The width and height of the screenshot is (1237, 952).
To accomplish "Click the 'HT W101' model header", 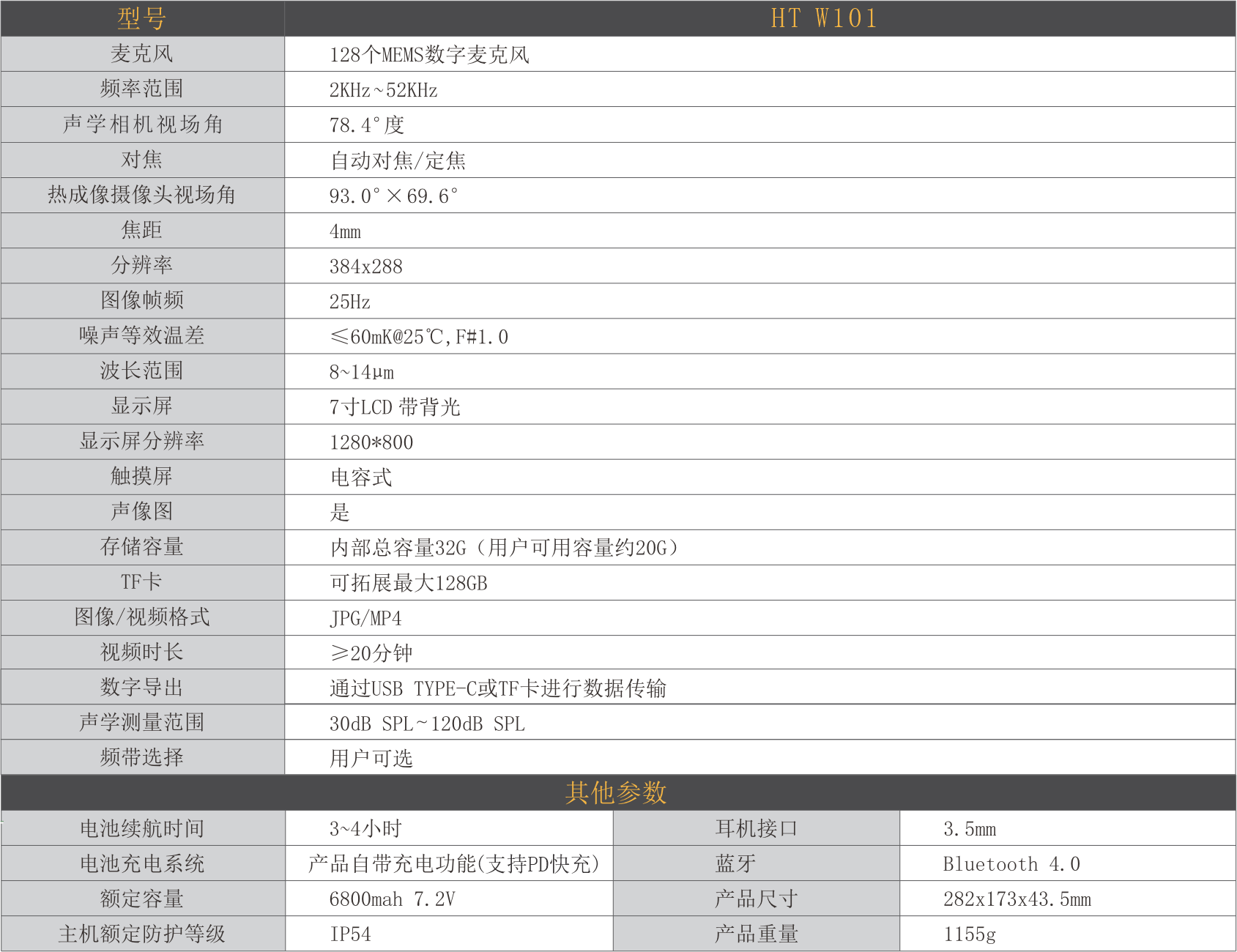I will tap(823, 18).
